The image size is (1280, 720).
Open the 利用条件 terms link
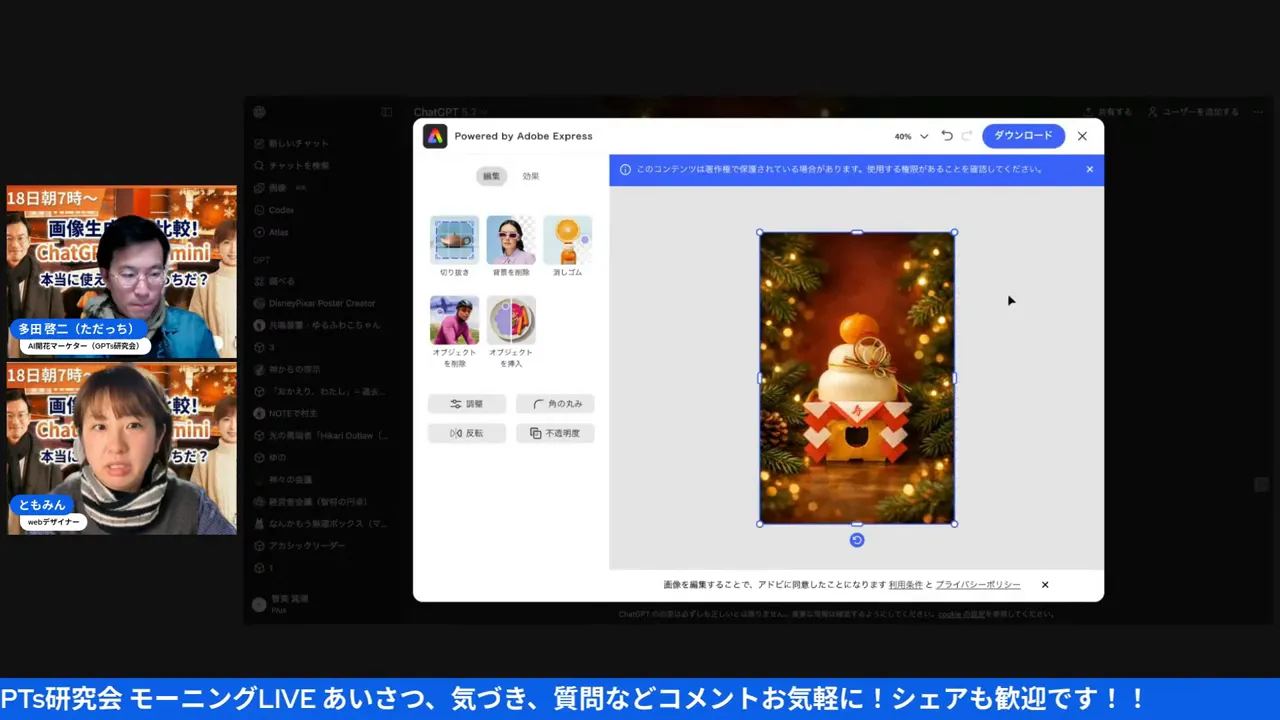tap(905, 584)
